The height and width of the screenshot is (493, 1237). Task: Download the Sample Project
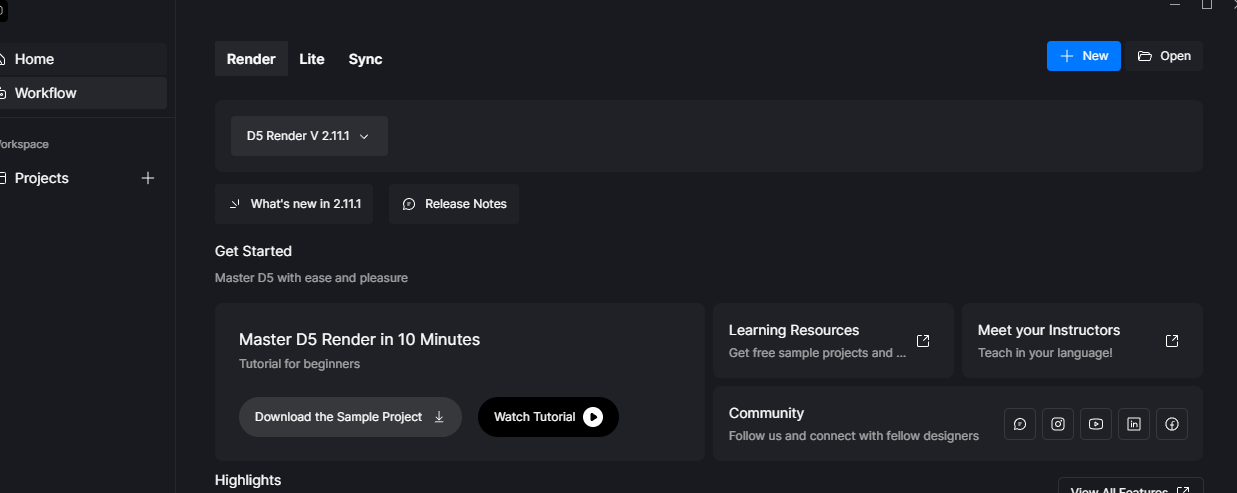pos(350,417)
